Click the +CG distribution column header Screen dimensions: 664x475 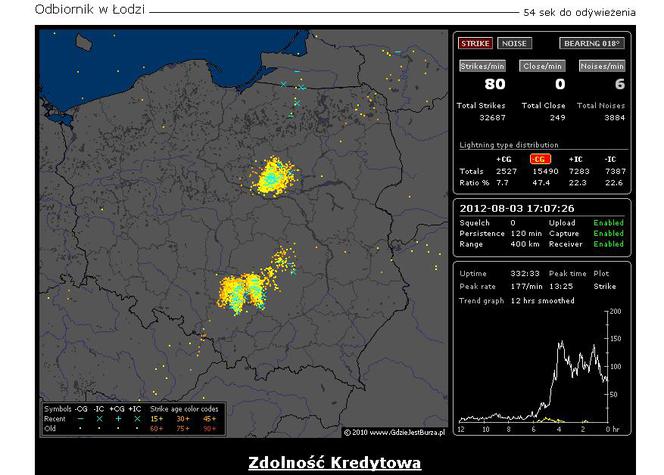coord(504,160)
